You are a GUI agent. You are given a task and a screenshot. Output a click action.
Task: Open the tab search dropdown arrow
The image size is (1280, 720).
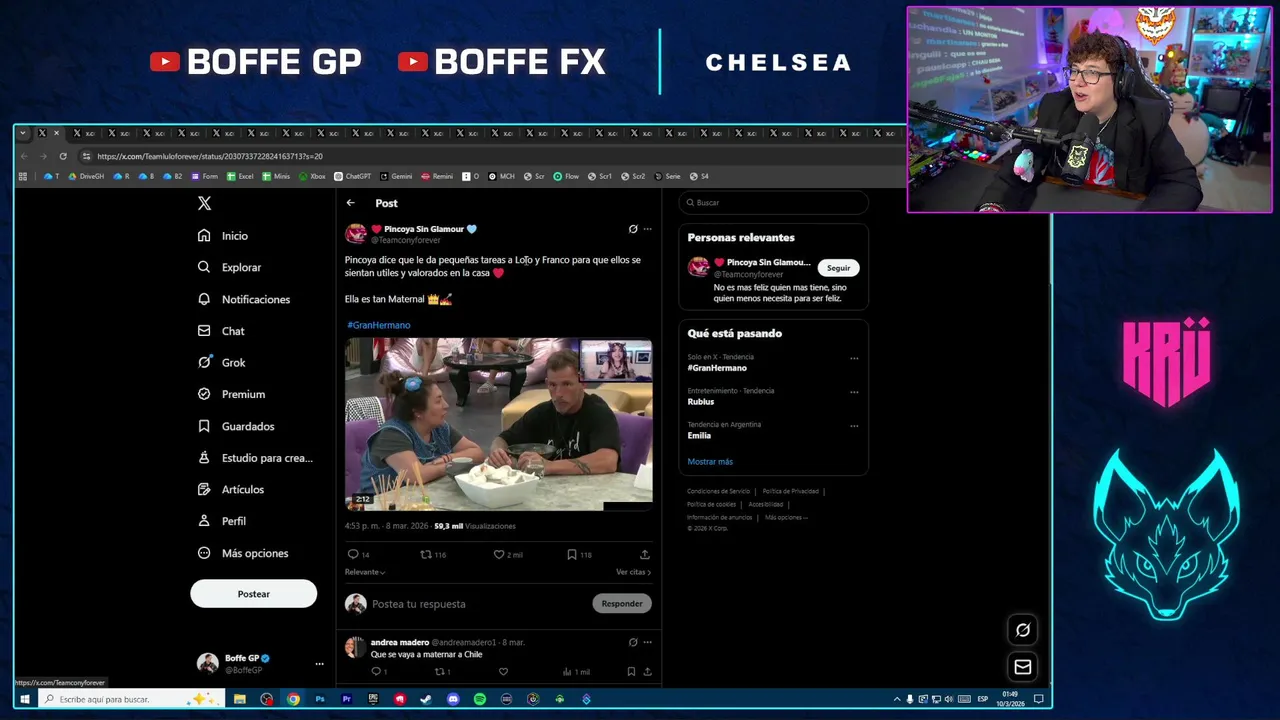pos(23,133)
